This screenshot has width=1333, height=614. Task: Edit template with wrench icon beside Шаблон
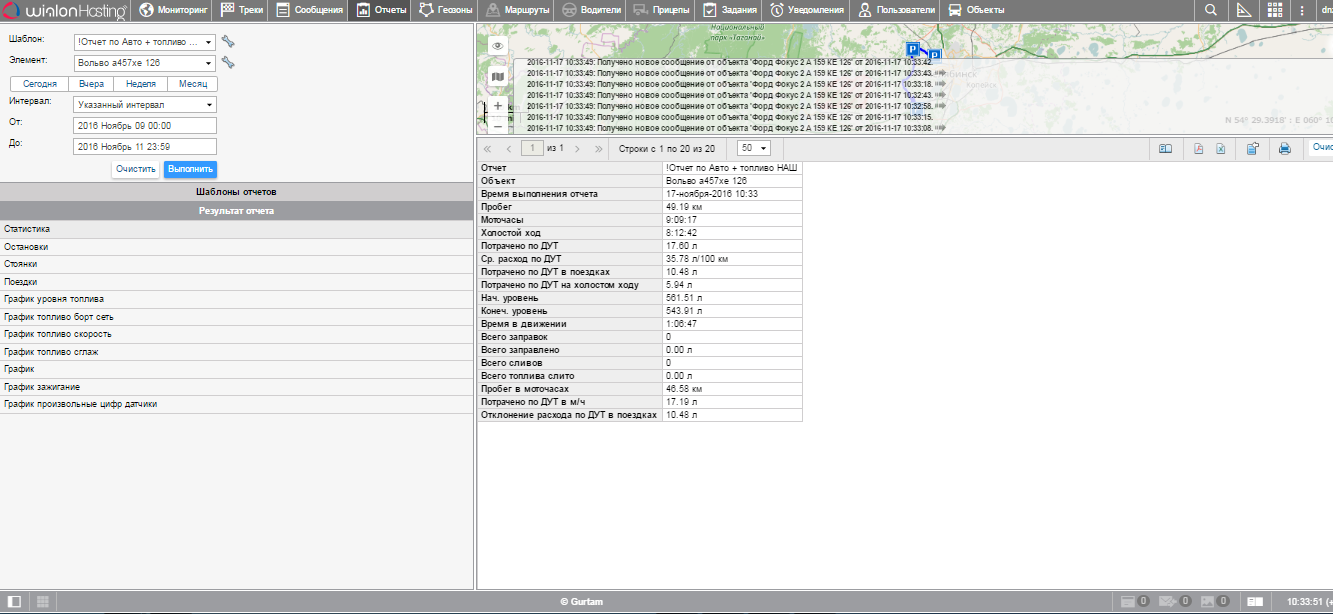[x=228, y=42]
